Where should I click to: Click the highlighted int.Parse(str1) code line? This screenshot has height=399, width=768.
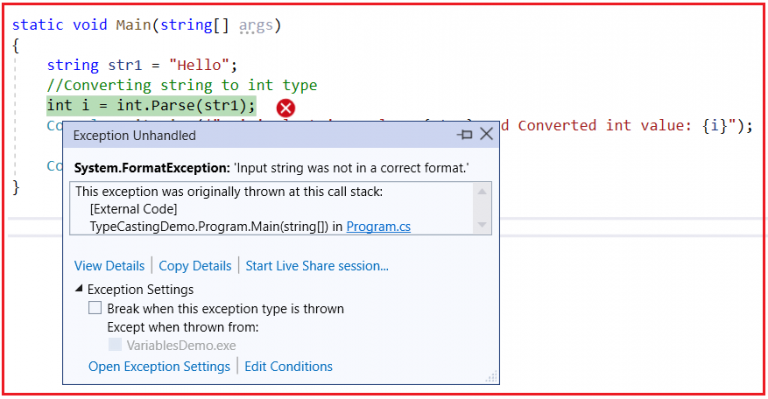[151, 106]
